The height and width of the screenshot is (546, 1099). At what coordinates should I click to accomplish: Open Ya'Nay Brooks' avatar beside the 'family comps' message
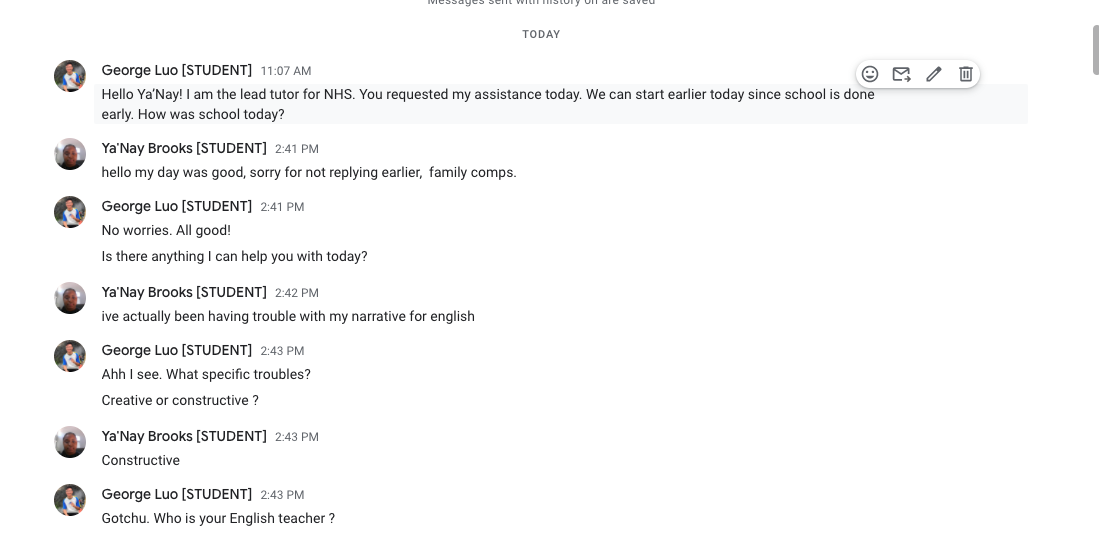pos(70,154)
